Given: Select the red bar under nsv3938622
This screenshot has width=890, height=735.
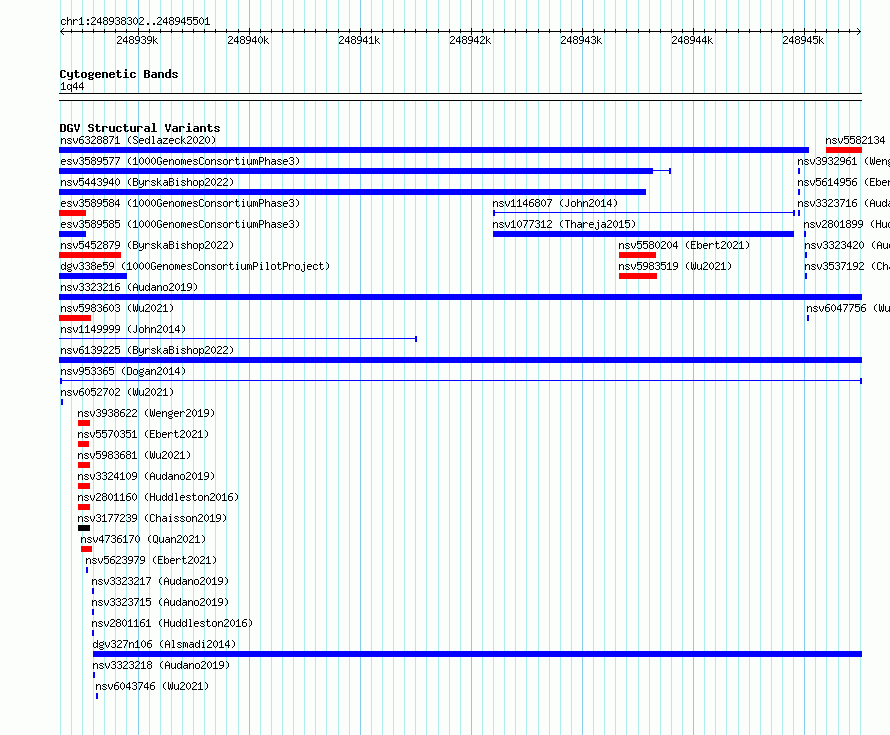Looking at the screenshot, I should (84, 423).
